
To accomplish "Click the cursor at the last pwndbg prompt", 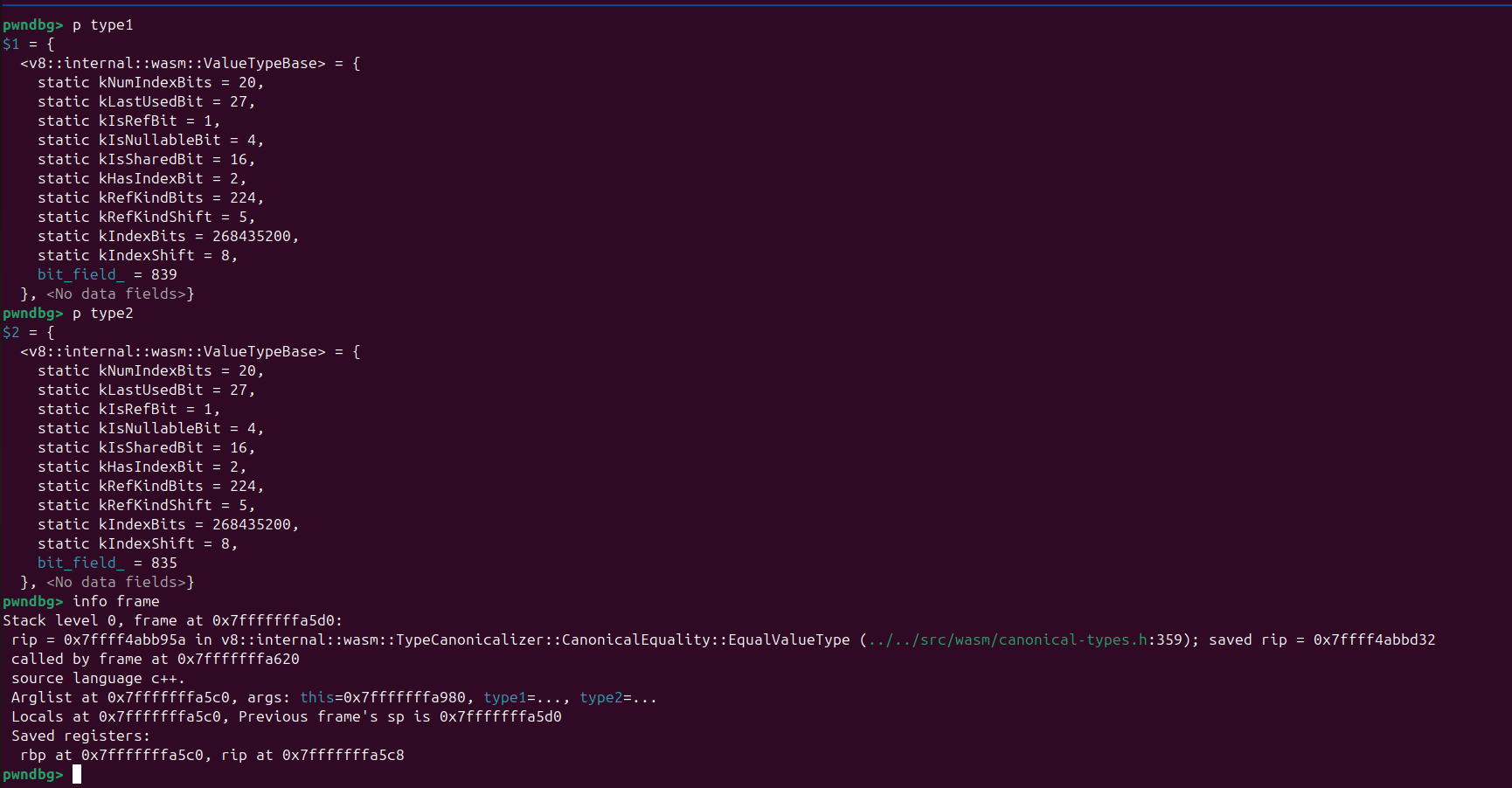I will 77,774.
